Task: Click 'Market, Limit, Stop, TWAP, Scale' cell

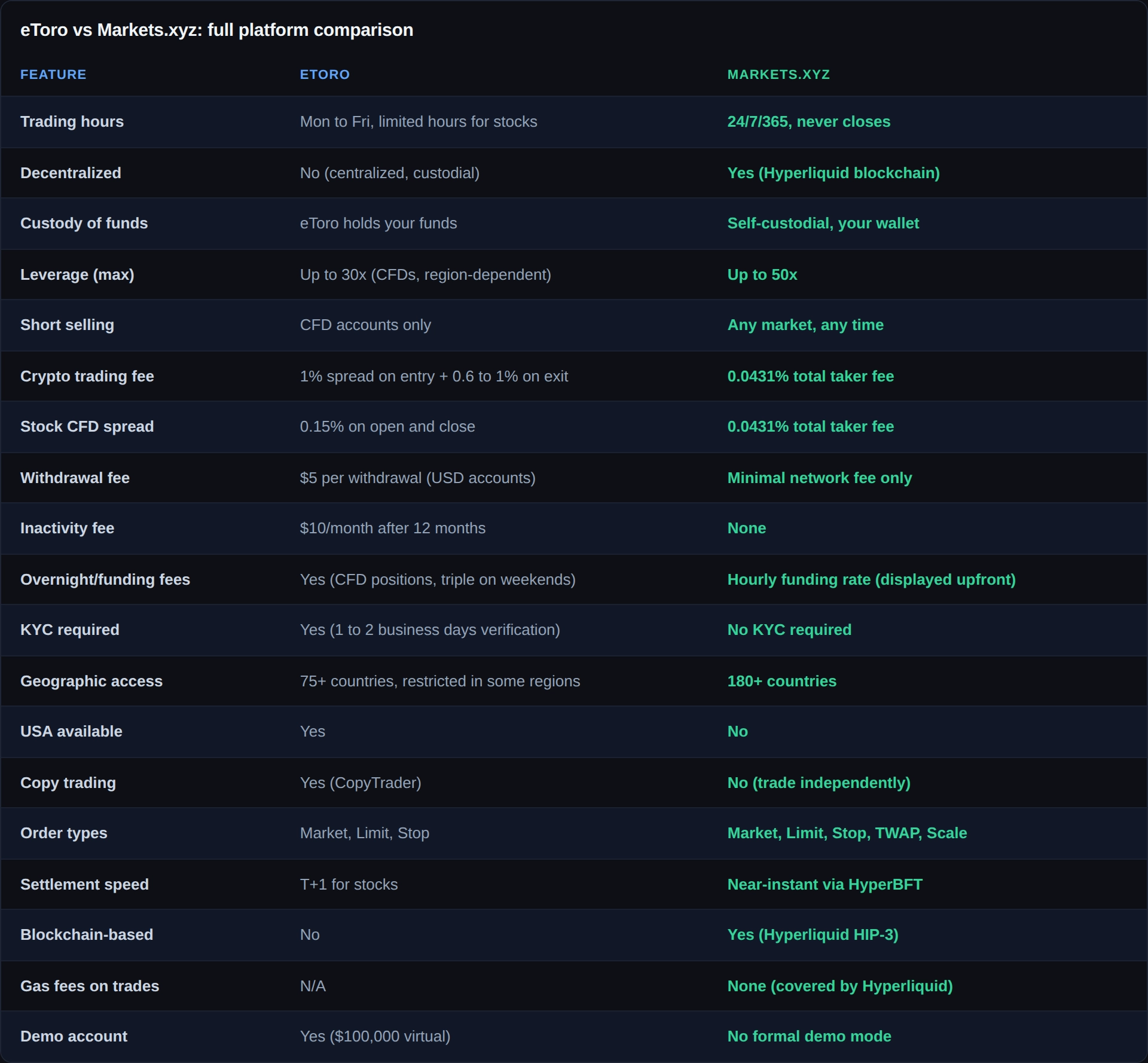Action: 847,833
